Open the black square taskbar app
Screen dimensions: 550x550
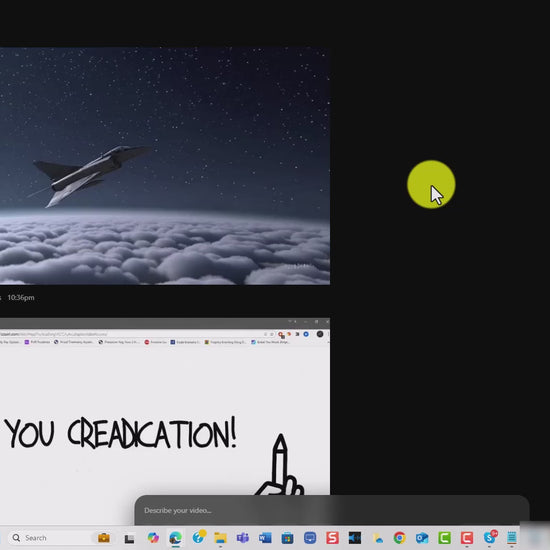point(355,538)
